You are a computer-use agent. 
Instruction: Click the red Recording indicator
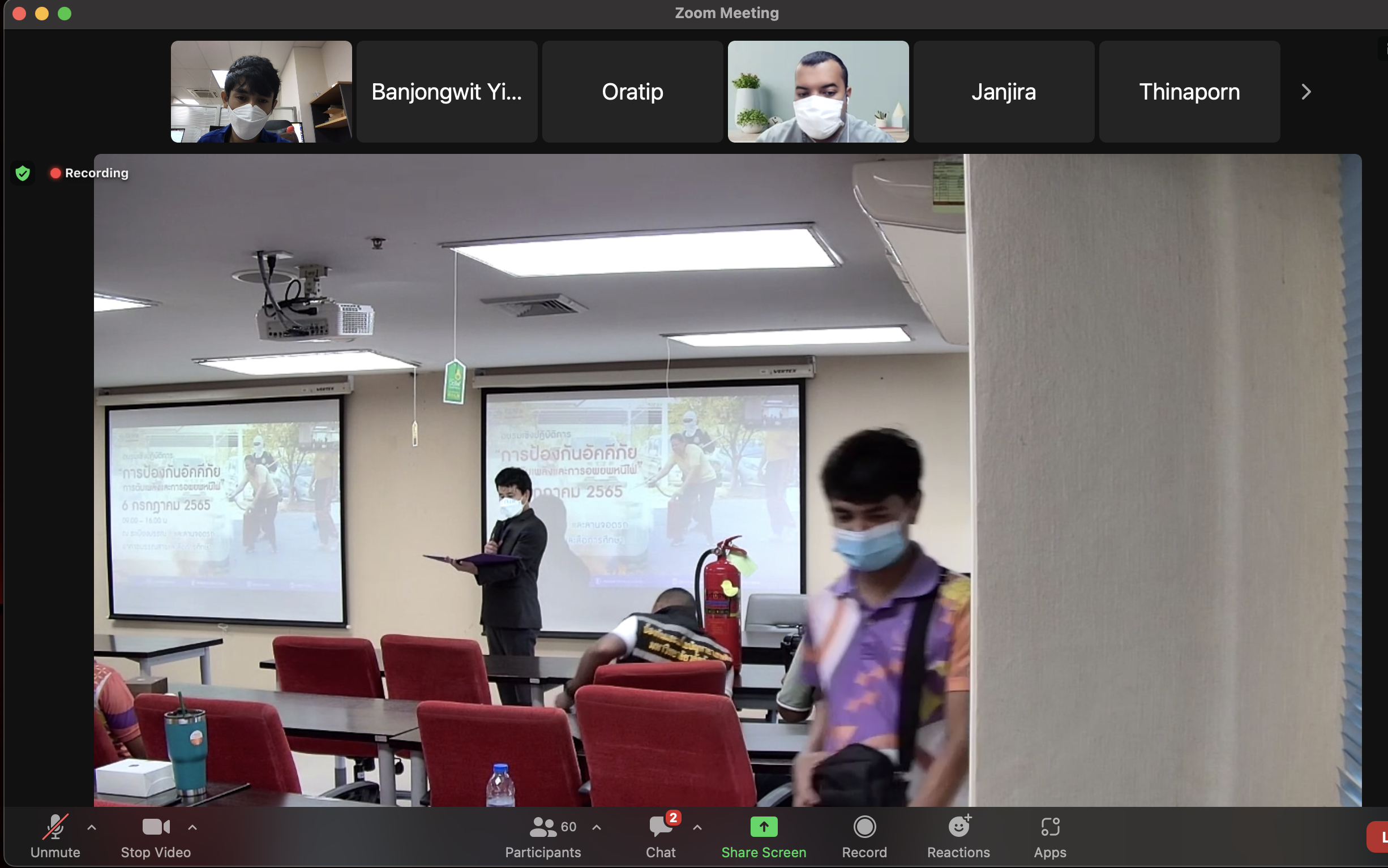click(x=89, y=173)
